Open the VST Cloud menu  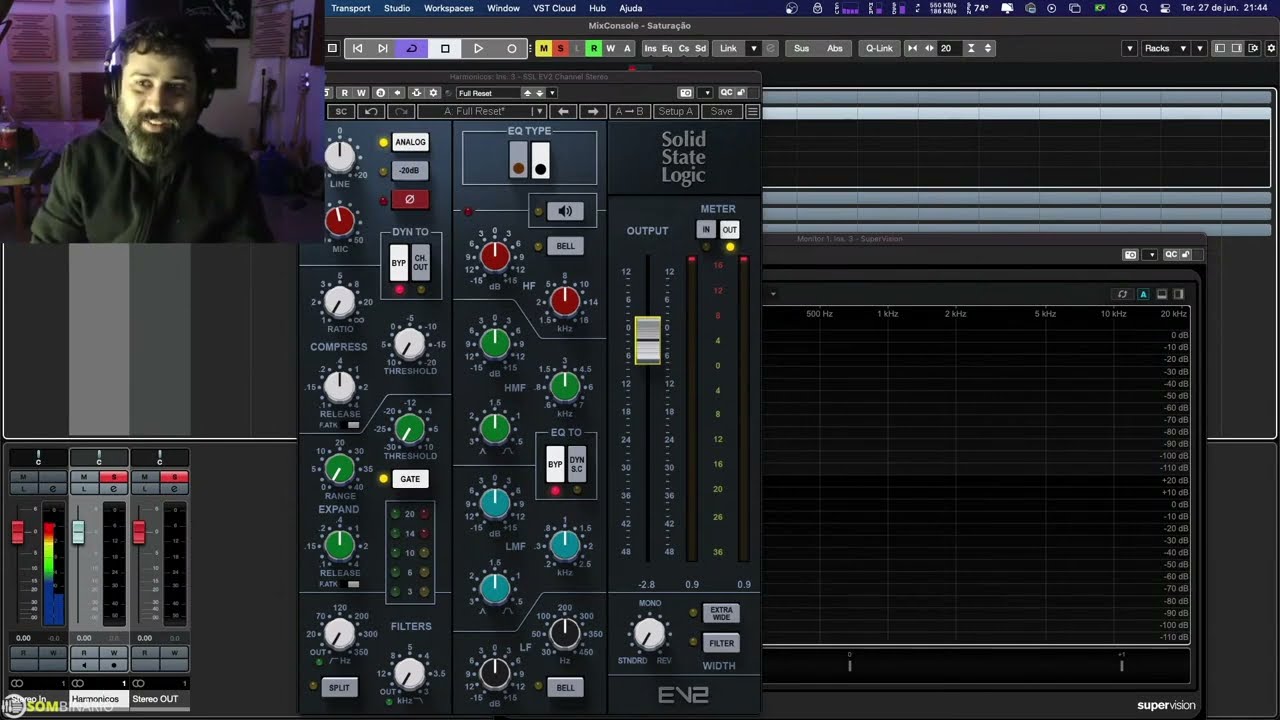click(x=554, y=8)
